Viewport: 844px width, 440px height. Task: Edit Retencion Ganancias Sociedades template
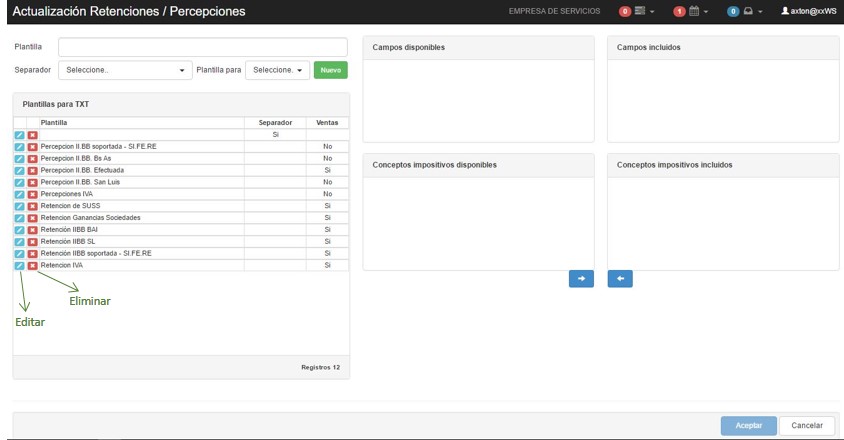pyautogui.click(x=19, y=218)
